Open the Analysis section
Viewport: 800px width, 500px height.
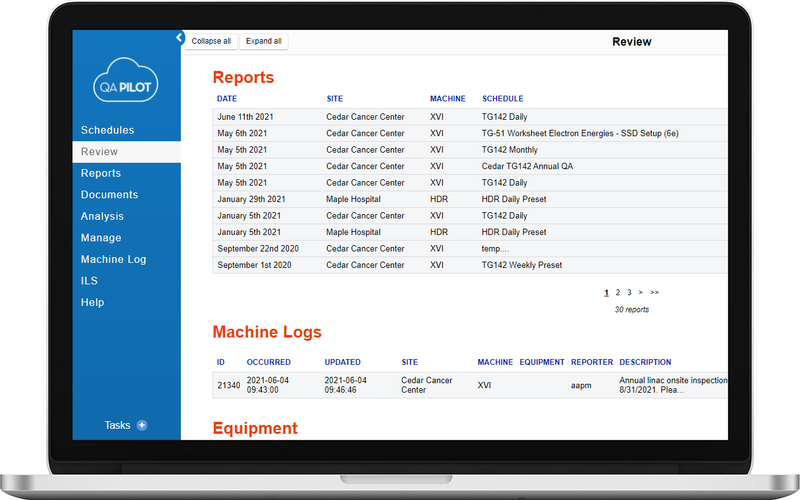coord(102,216)
